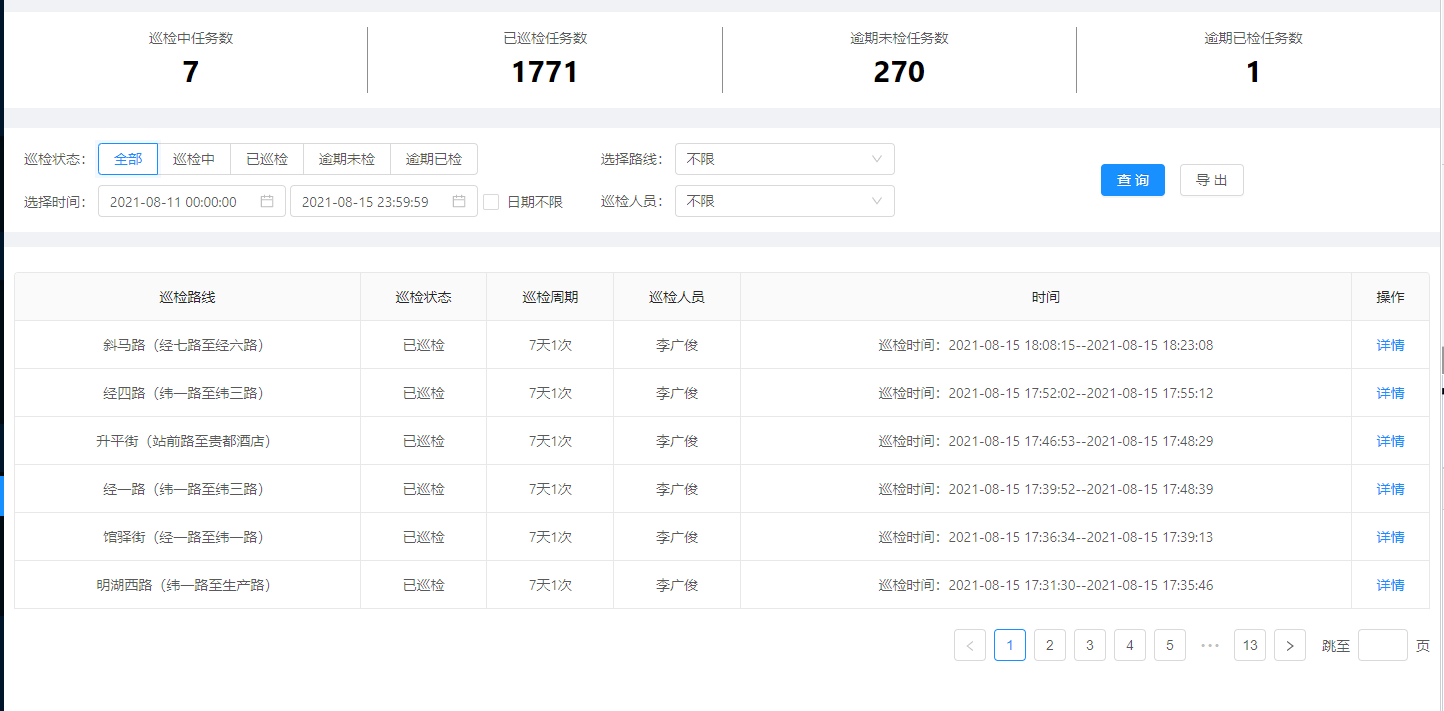Go to page 3 in pagination
Image resolution: width=1444 pixels, height=711 pixels.
1089,645
